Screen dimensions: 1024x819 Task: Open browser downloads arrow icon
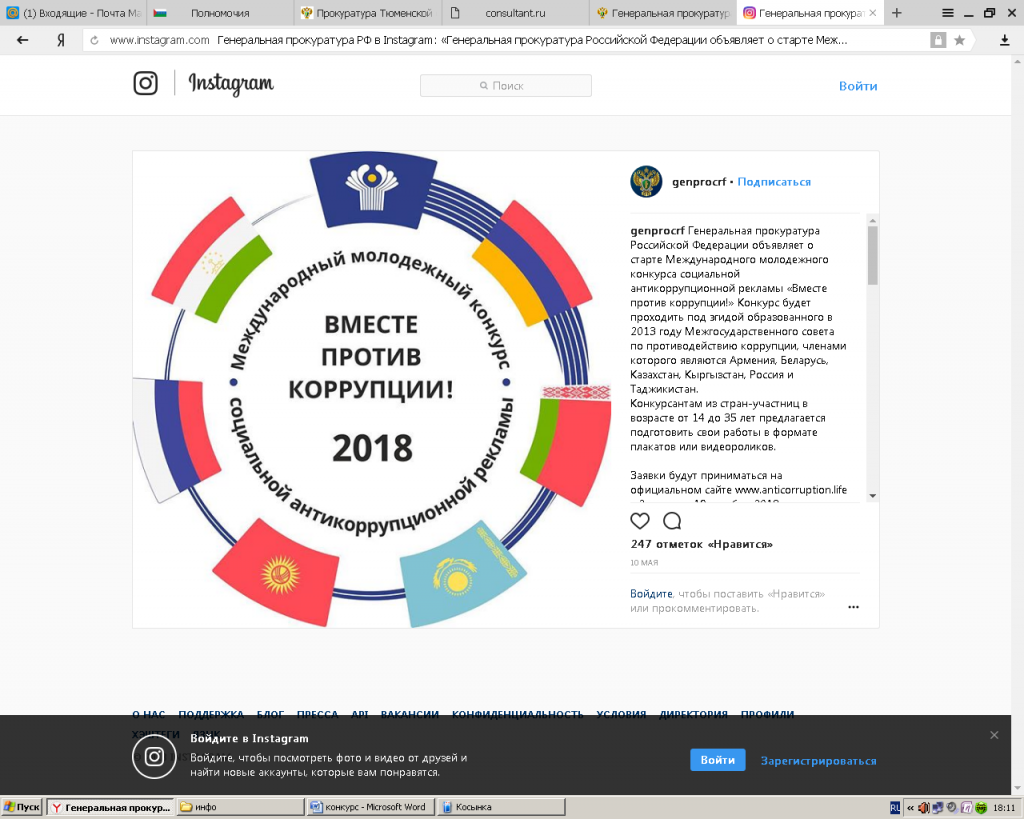(x=1005, y=40)
